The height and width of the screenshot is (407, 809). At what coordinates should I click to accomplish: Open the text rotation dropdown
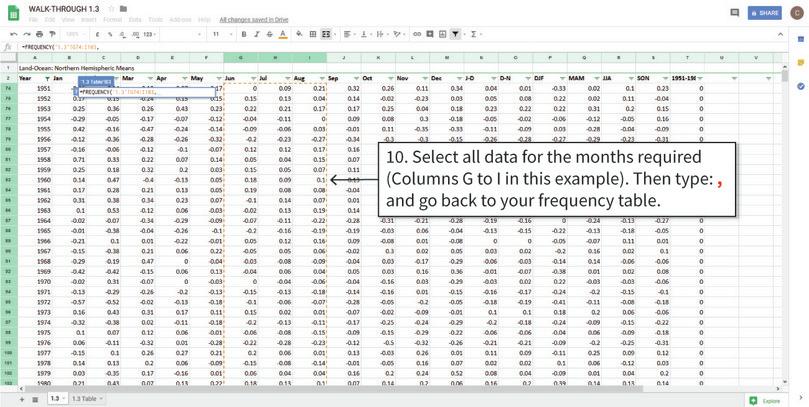point(399,34)
